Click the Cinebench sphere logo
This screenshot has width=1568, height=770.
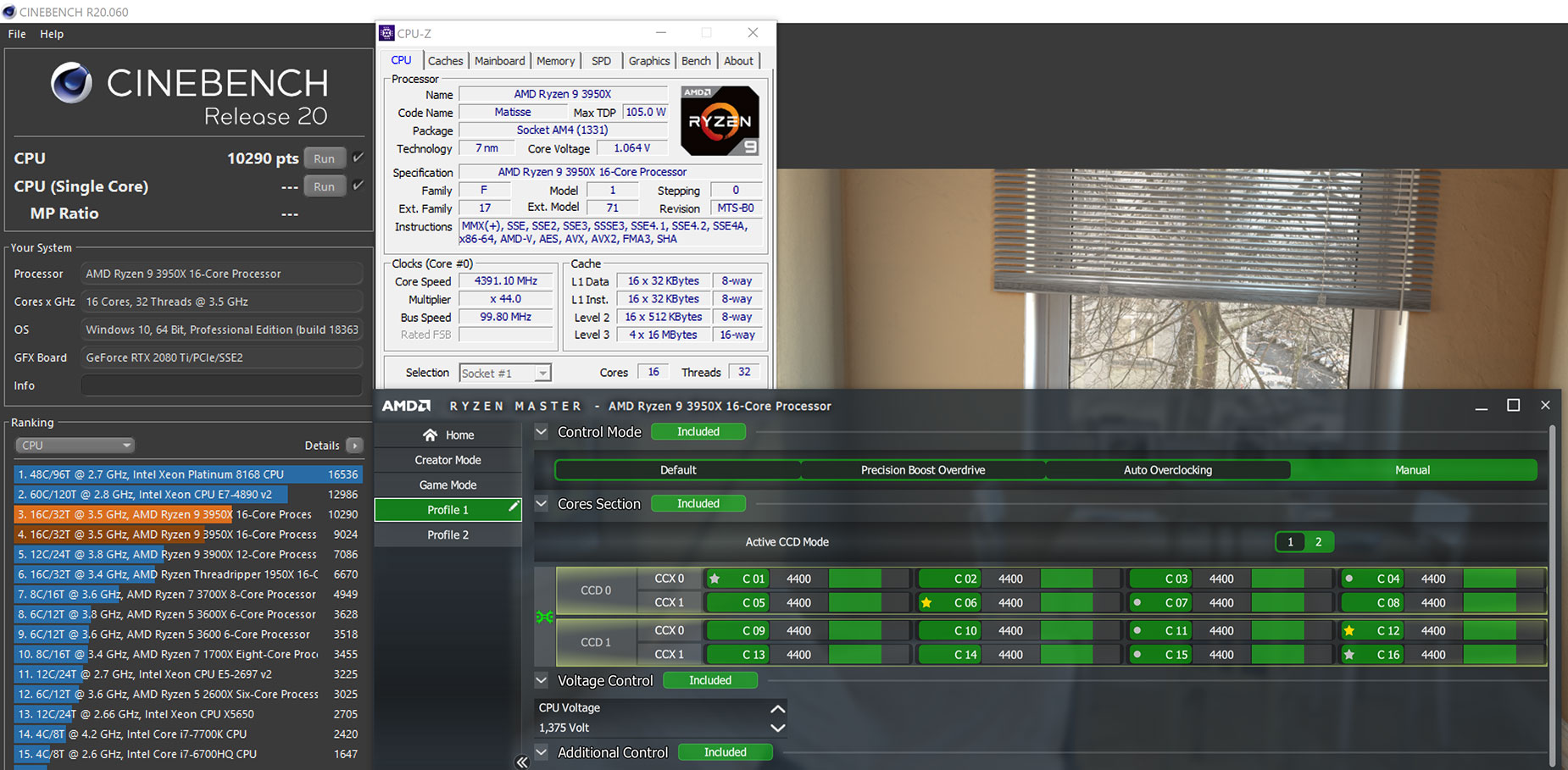(x=71, y=83)
